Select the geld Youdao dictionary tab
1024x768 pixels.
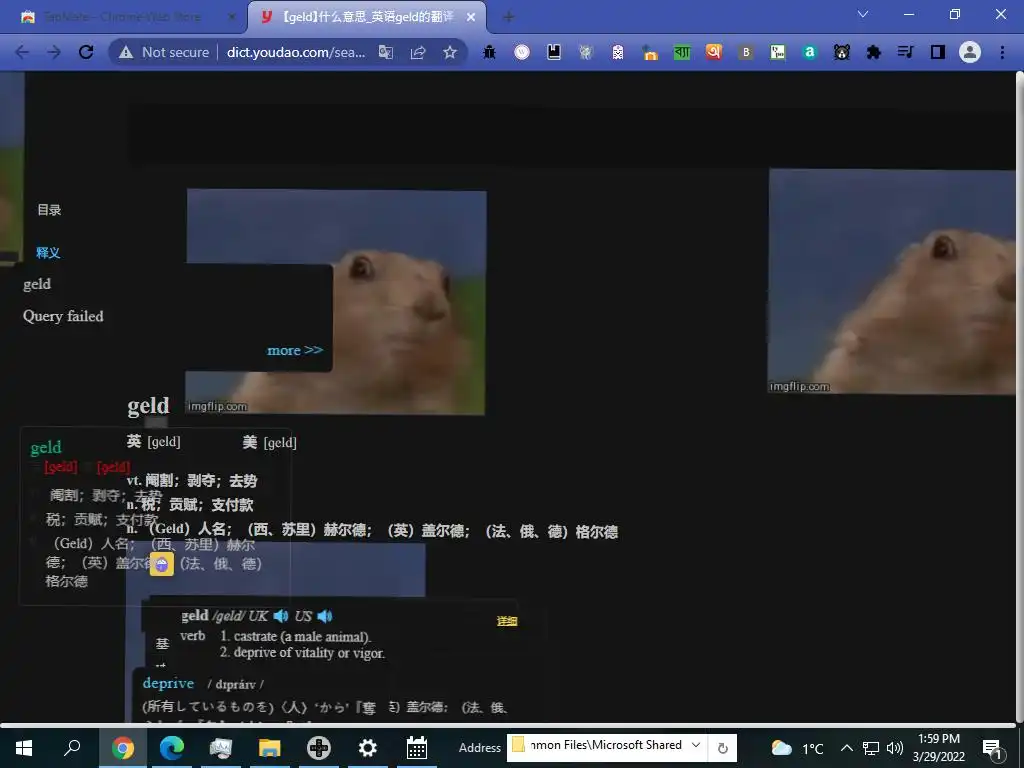point(366,17)
